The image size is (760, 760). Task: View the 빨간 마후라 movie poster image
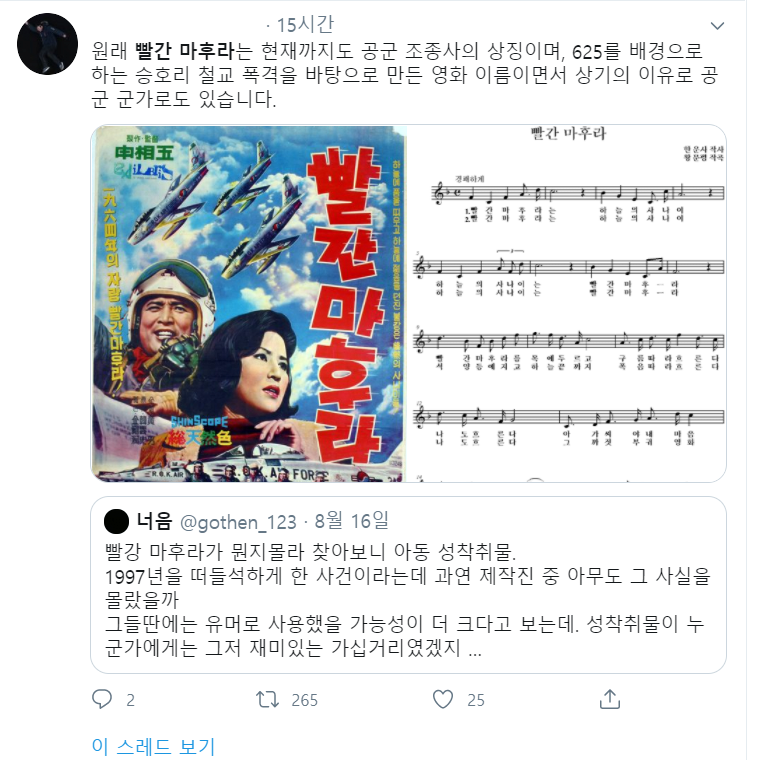click(x=249, y=303)
